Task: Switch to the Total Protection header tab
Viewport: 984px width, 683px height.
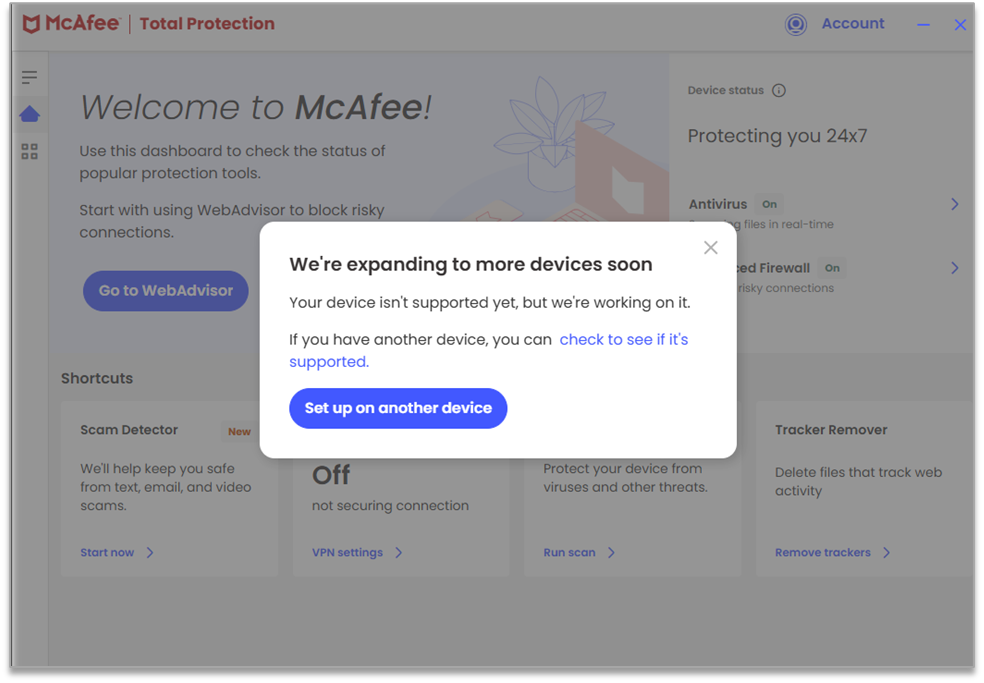Action: tap(206, 23)
